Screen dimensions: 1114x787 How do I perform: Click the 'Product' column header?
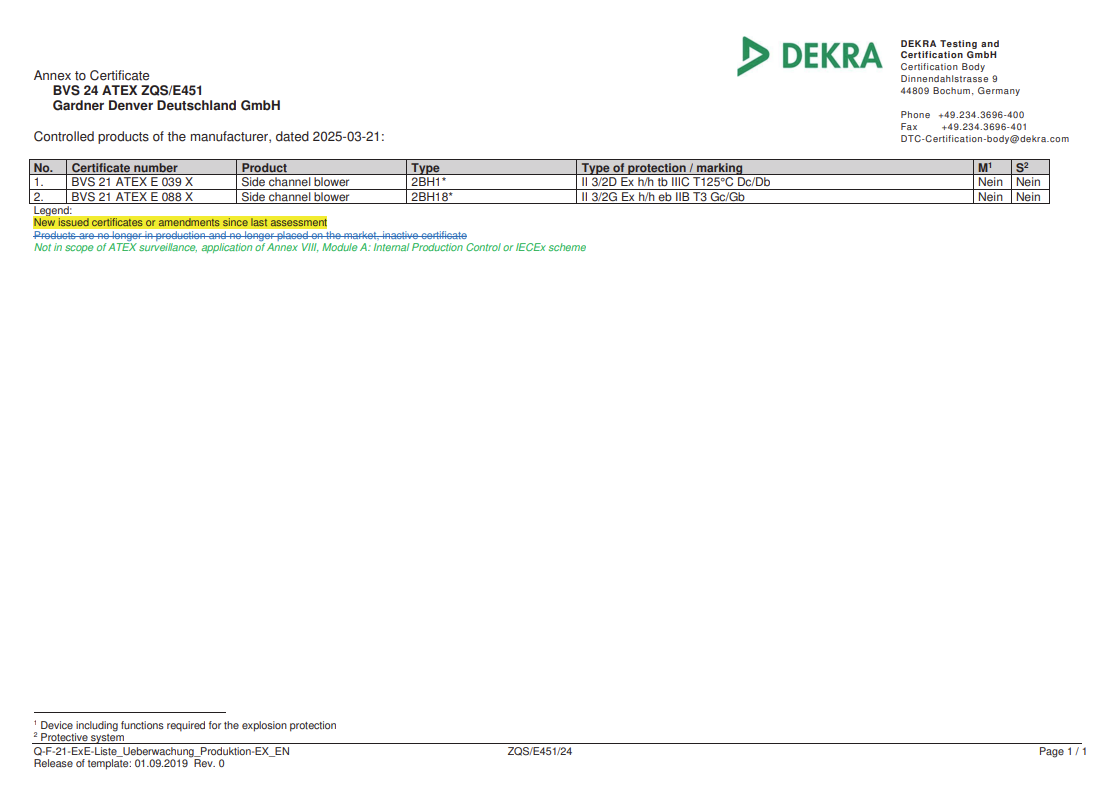[321, 168]
